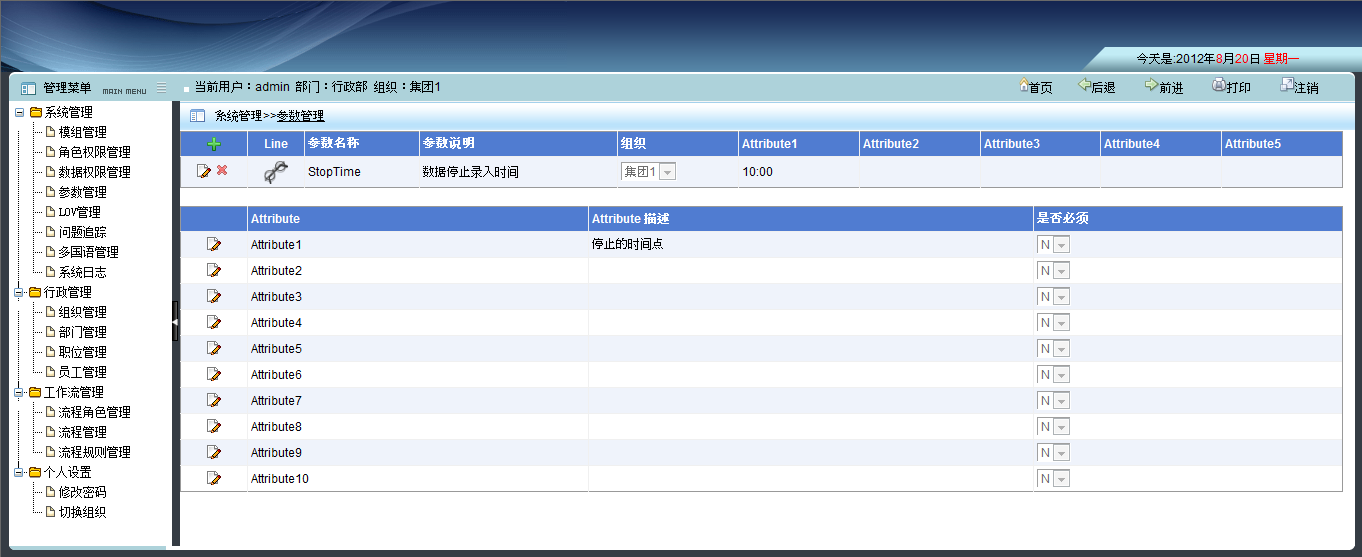Open 切换组织 in the tree
Image resolution: width=1362 pixels, height=557 pixels.
point(82,512)
